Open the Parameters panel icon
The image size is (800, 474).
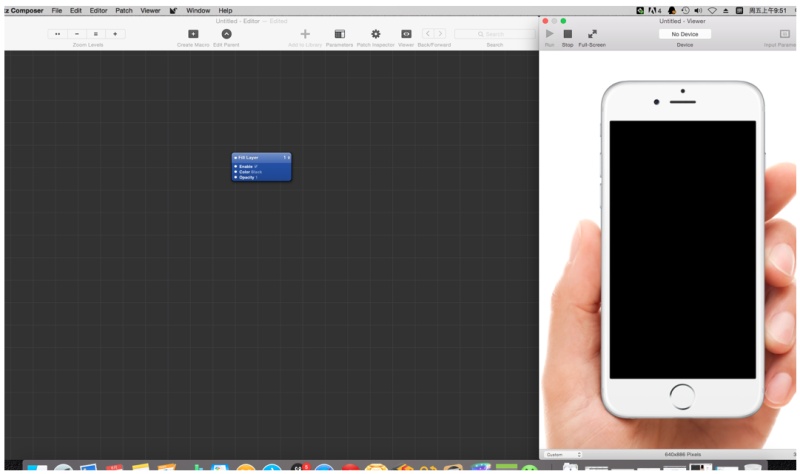pos(339,34)
